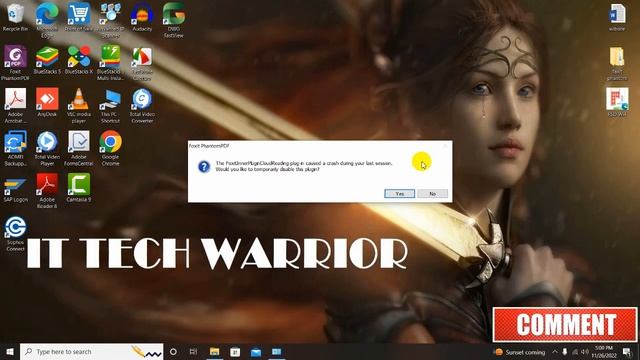Select the Adobe FormsCentral shortcut
The height and width of the screenshot is (360, 640).
point(78,148)
